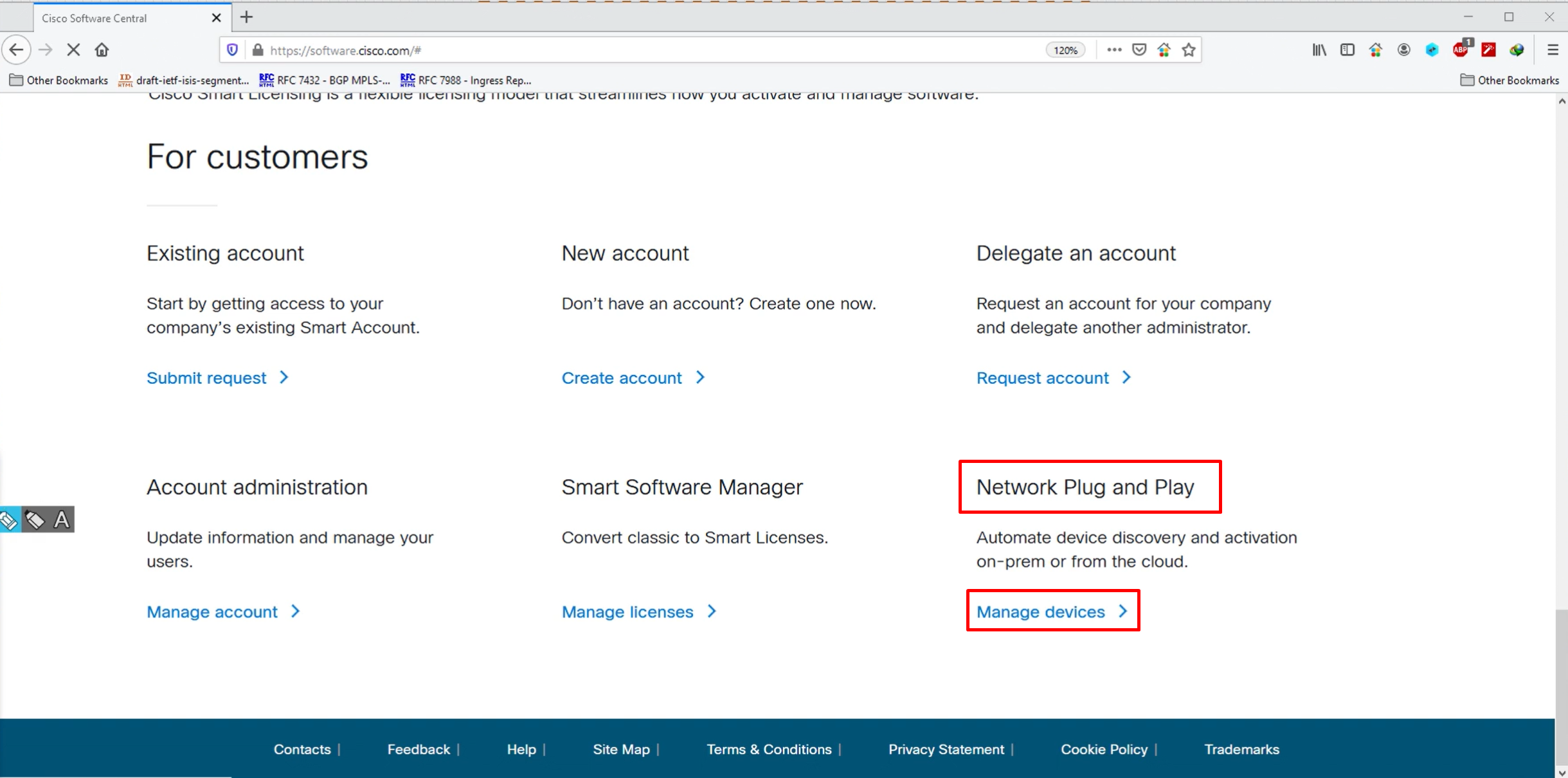Open the Firefox hamburger application menu

pos(1553,50)
